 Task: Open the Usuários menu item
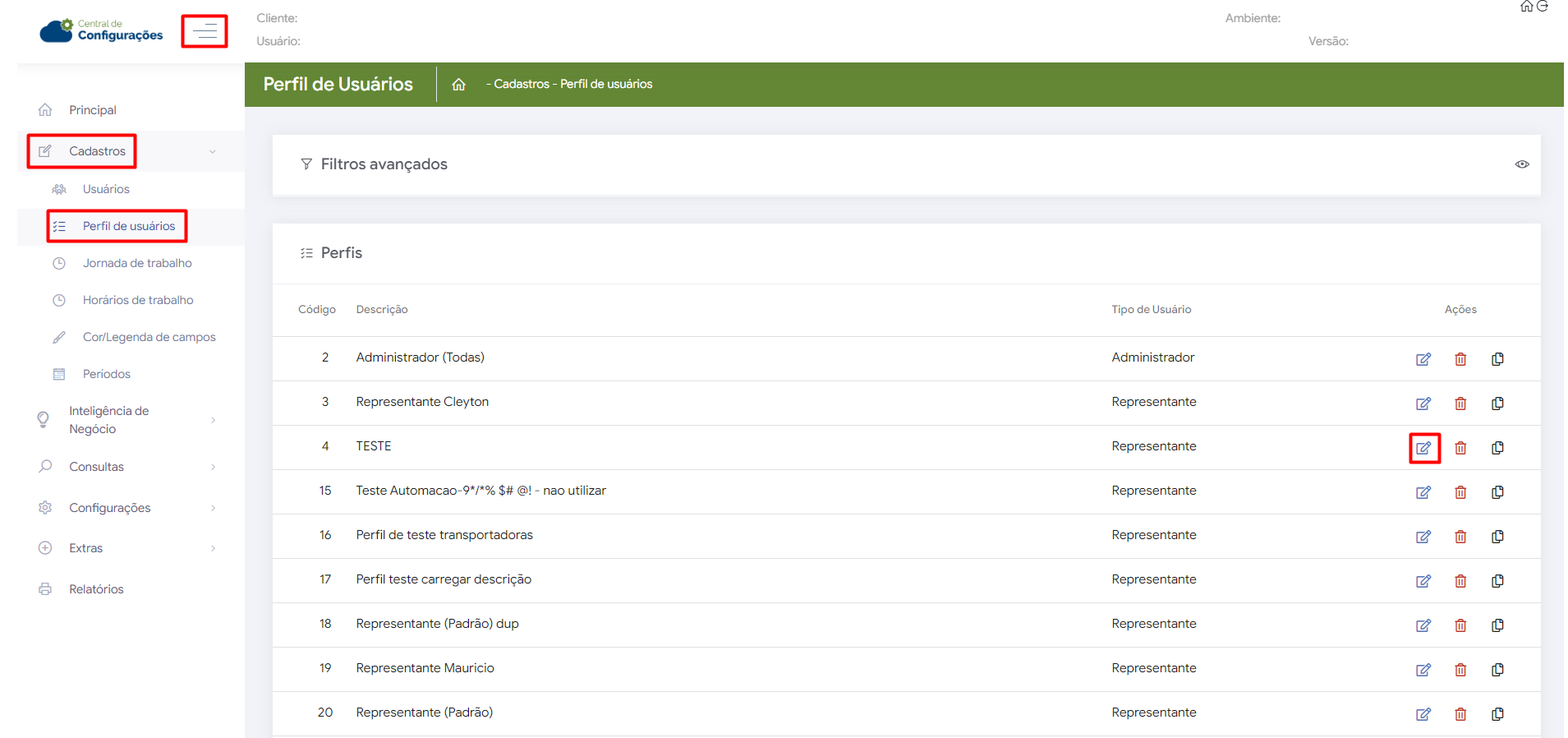106,189
